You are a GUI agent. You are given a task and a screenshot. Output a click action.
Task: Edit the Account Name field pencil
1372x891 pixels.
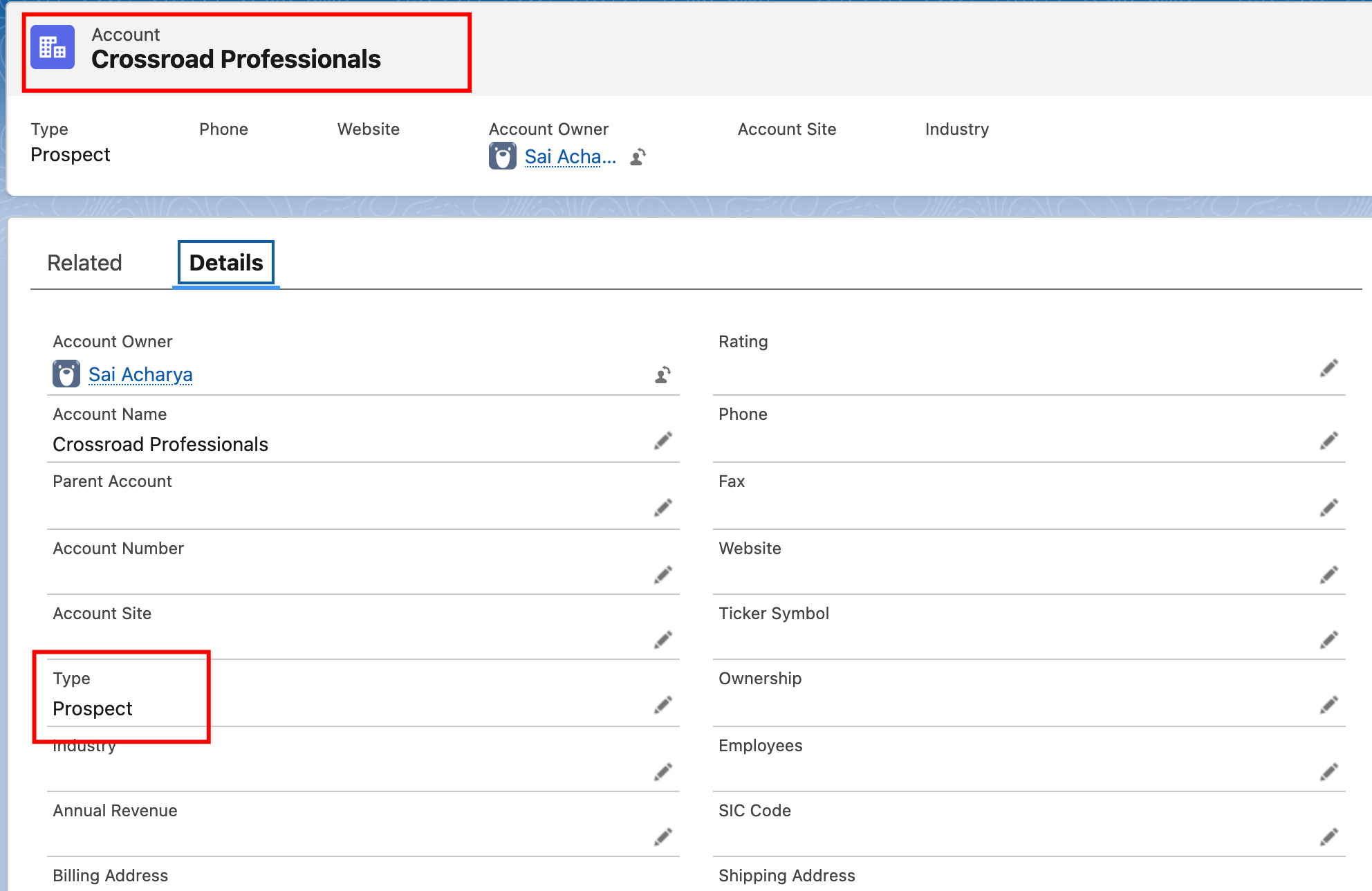(x=662, y=441)
